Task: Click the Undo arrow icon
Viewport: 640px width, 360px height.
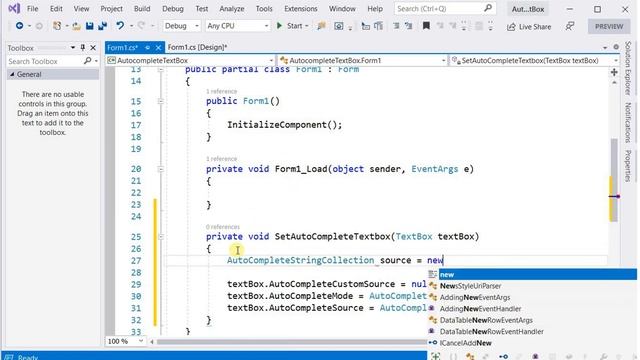Action: 120,26
